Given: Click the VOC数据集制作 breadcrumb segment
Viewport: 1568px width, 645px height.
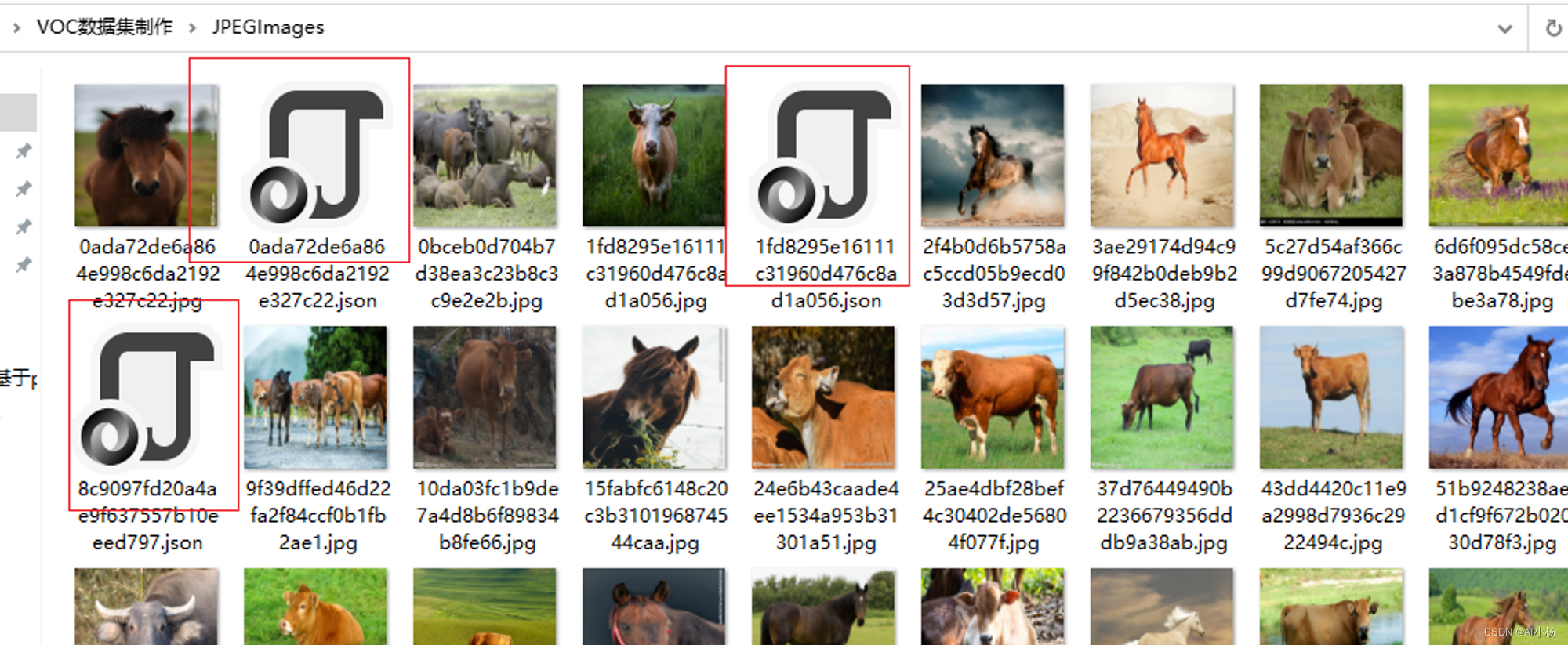Looking at the screenshot, I should pos(105,27).
